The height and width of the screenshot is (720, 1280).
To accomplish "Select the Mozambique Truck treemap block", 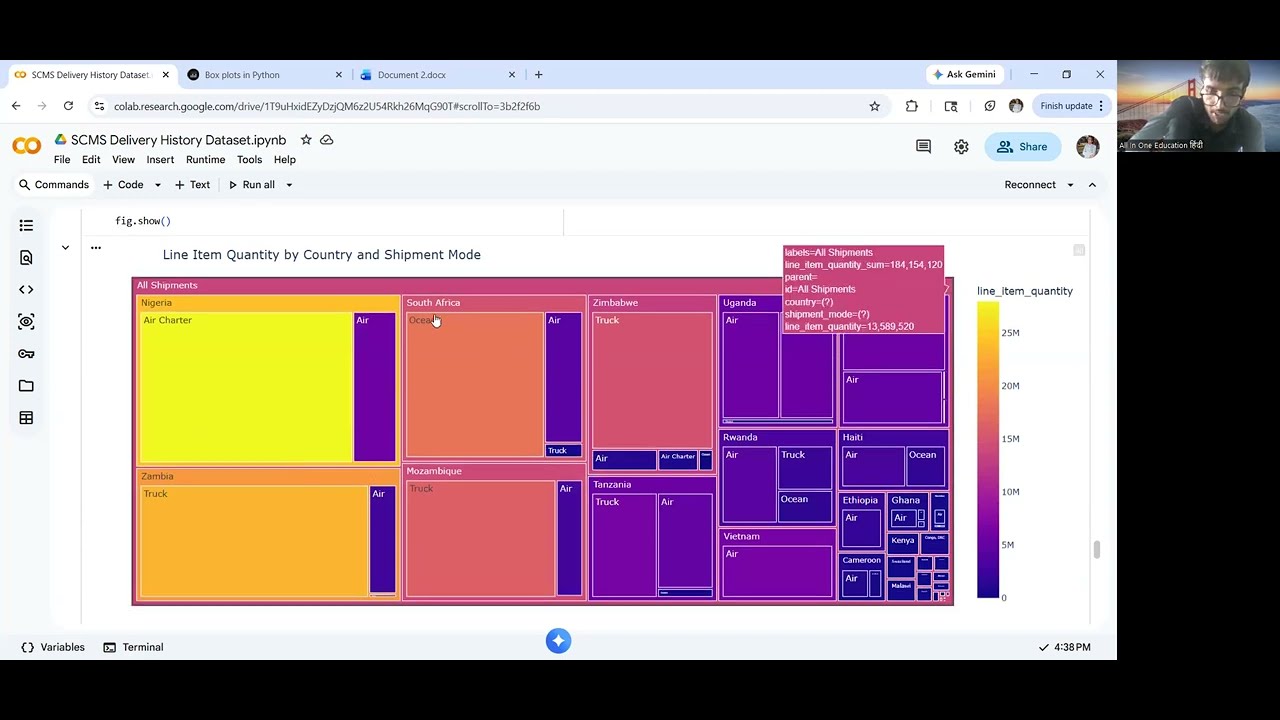I will [480, 539].
